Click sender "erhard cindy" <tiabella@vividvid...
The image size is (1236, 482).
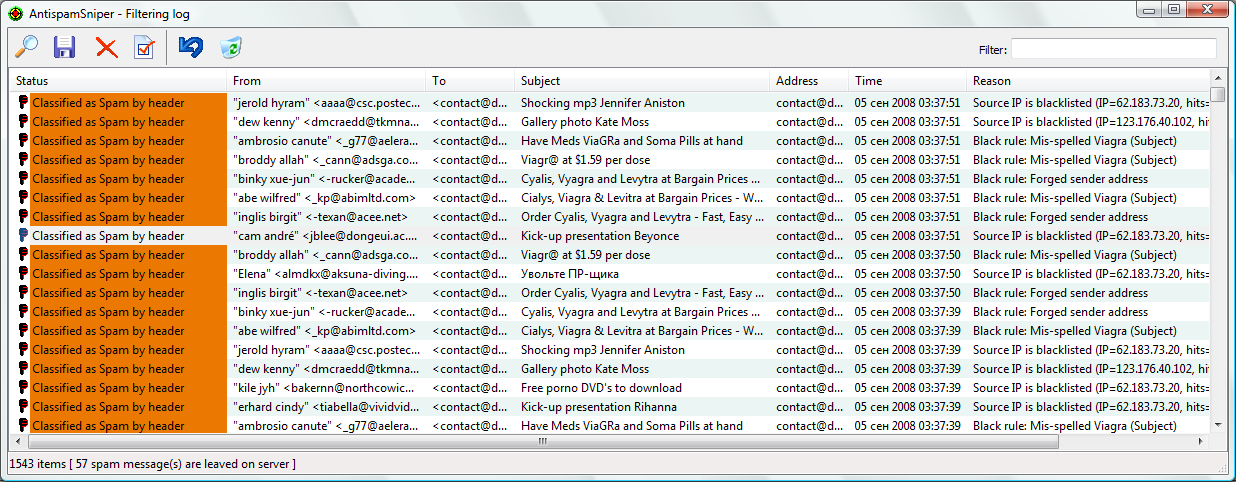327,407
